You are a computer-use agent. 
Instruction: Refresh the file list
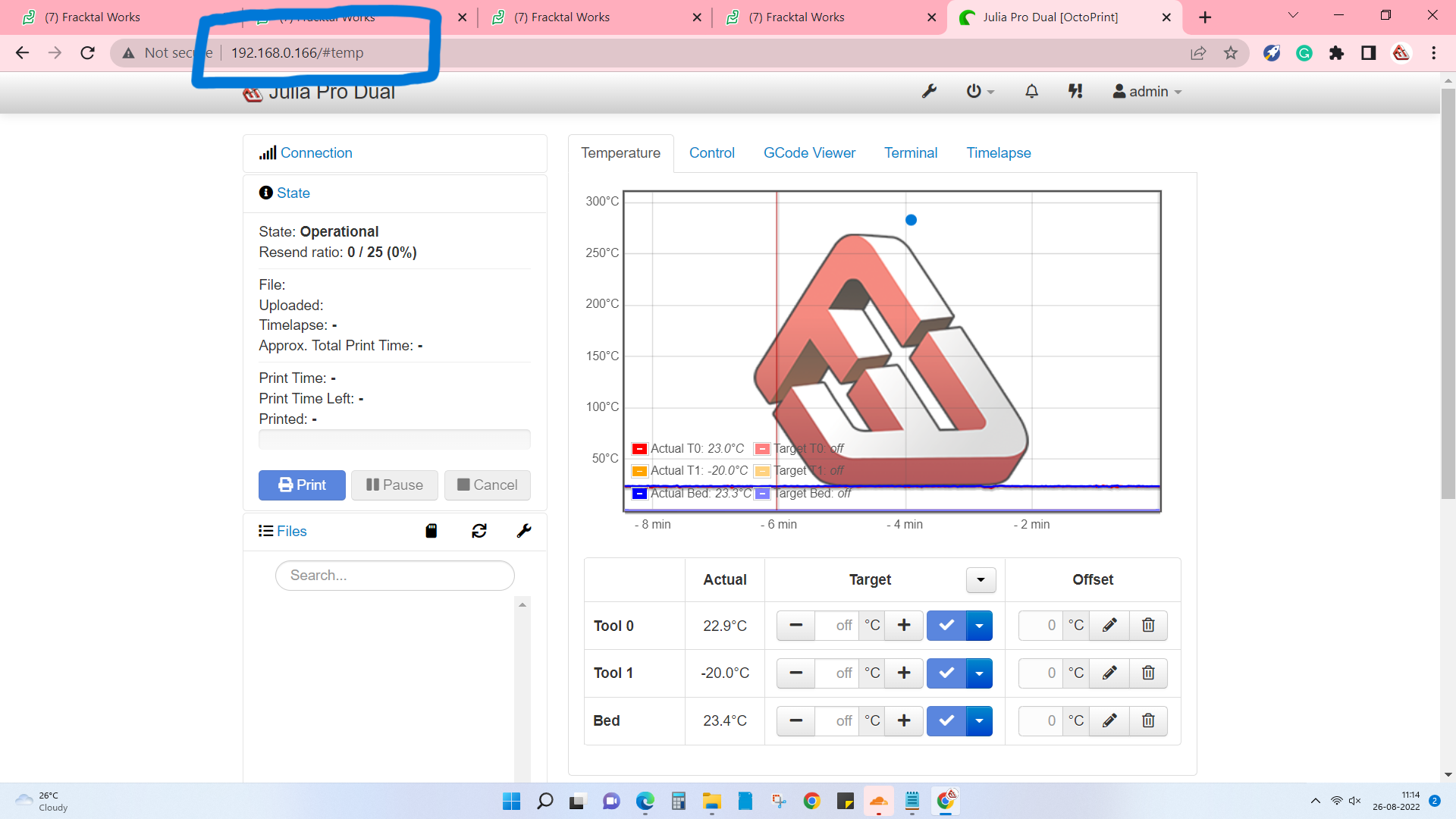click(x=479, y=531)
